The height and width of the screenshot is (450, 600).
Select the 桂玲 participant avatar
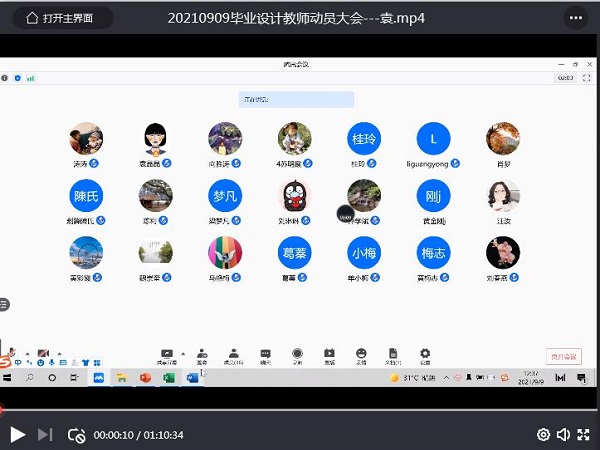tap(364, 139)
